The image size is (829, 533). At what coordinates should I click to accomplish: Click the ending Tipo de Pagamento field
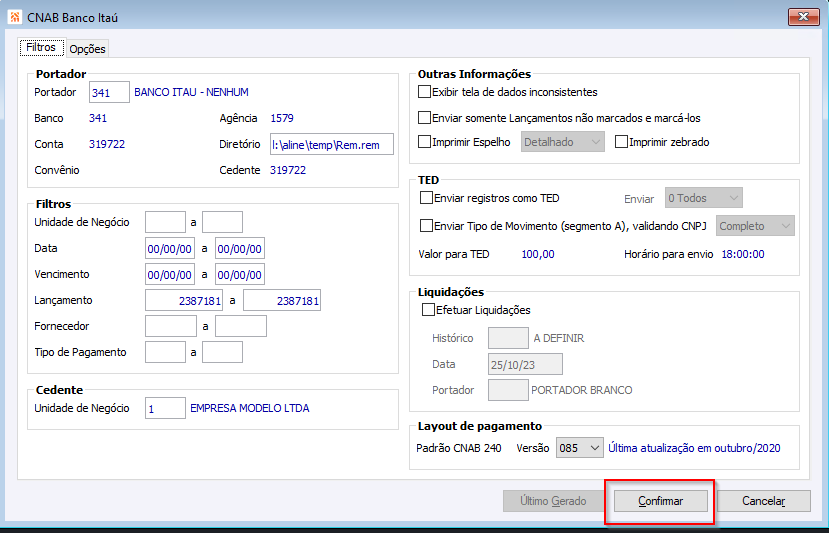click(x=223, y=352)
